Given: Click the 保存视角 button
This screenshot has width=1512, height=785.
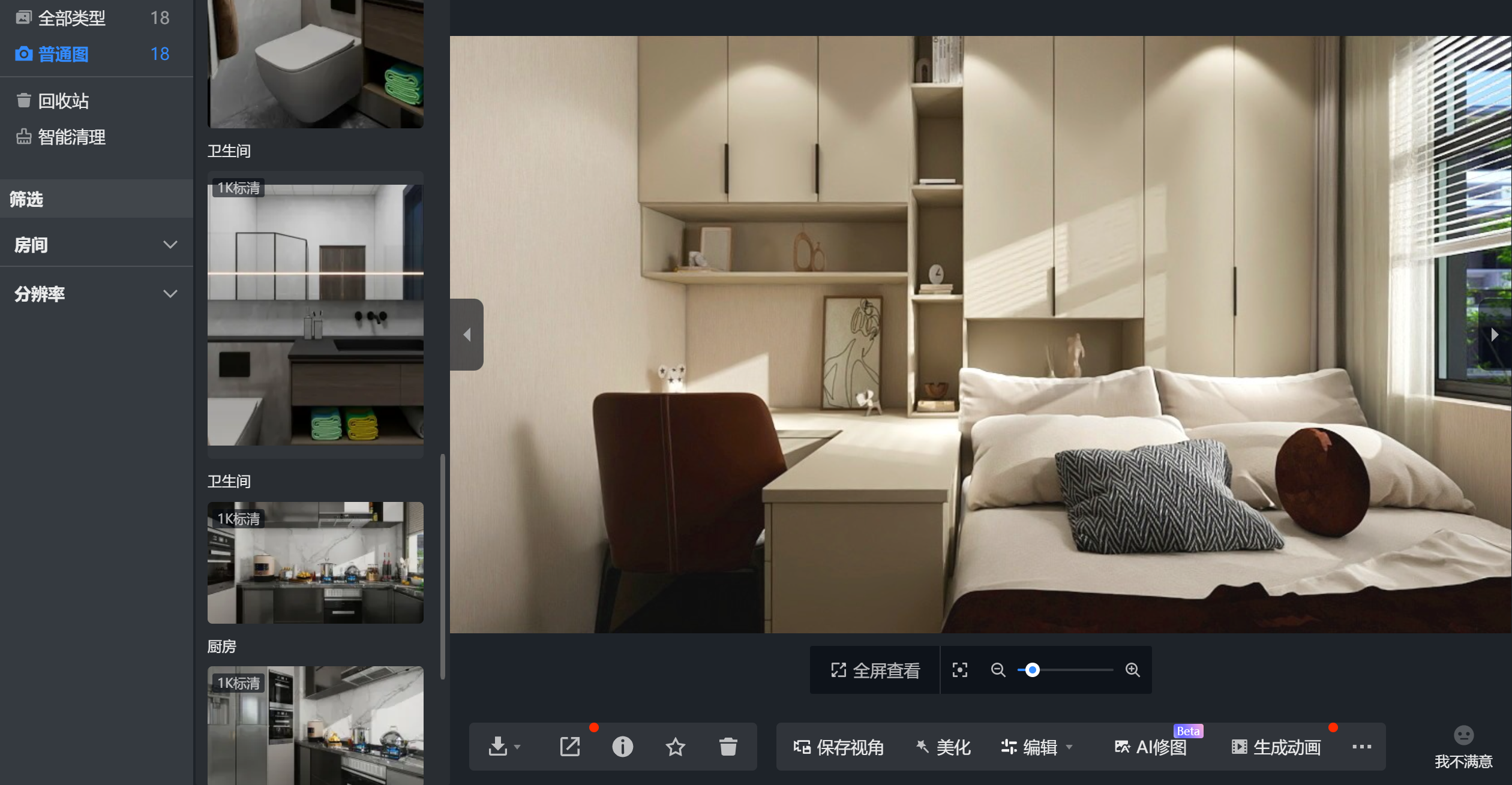Looking at the screenshot, I should (x=838, y=747).
